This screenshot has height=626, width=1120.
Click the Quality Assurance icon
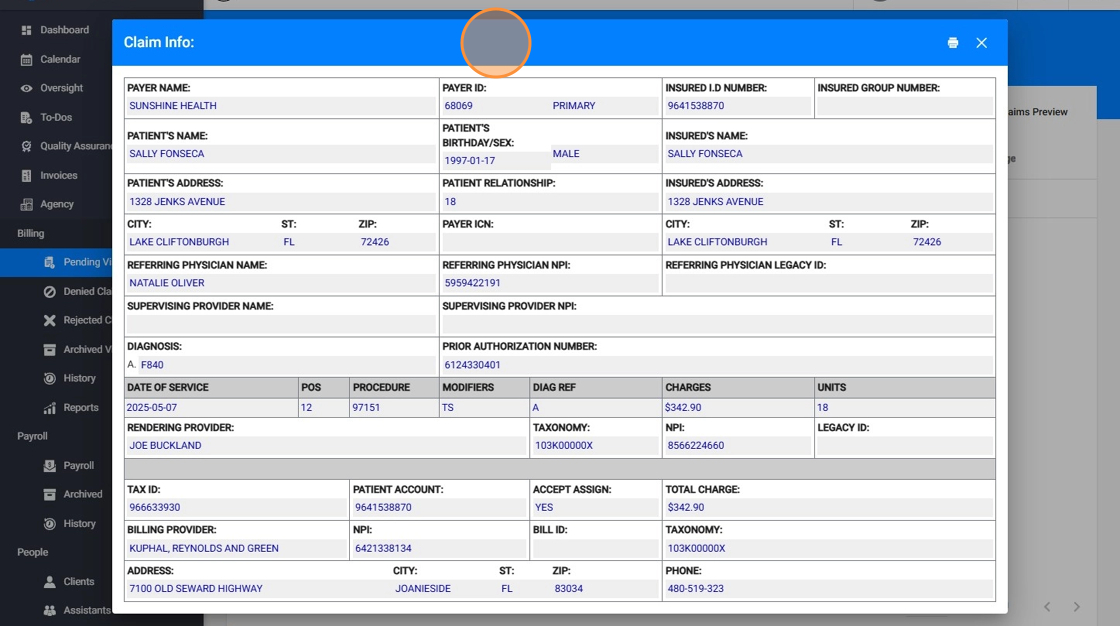[26, 146]
